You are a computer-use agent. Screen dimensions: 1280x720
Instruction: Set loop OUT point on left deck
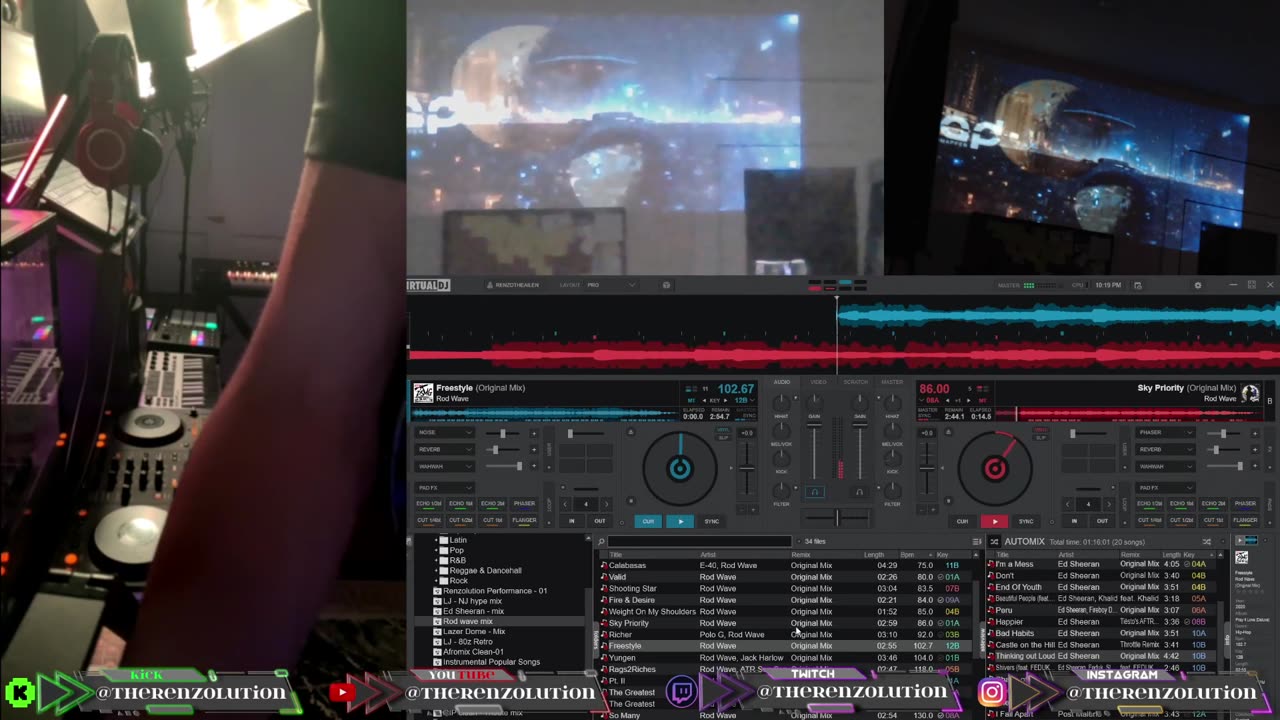600,520
